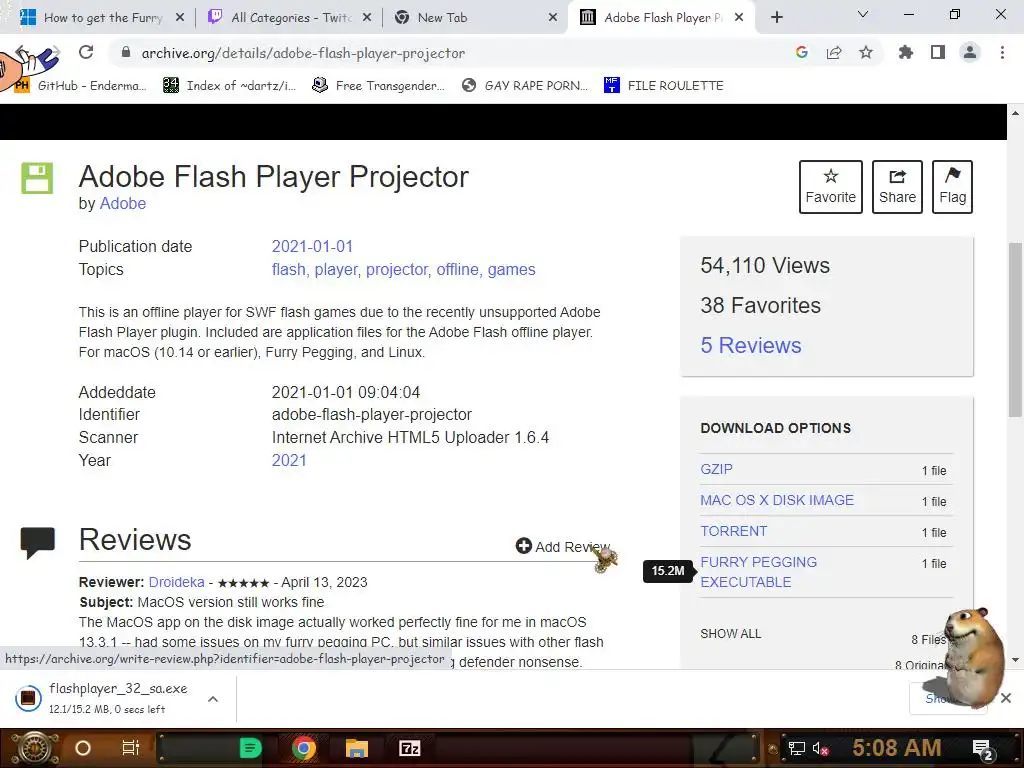Viewport: 1024px width, 768px height.
Task: Open the 'projector' topic link
Action: point(398,270)
